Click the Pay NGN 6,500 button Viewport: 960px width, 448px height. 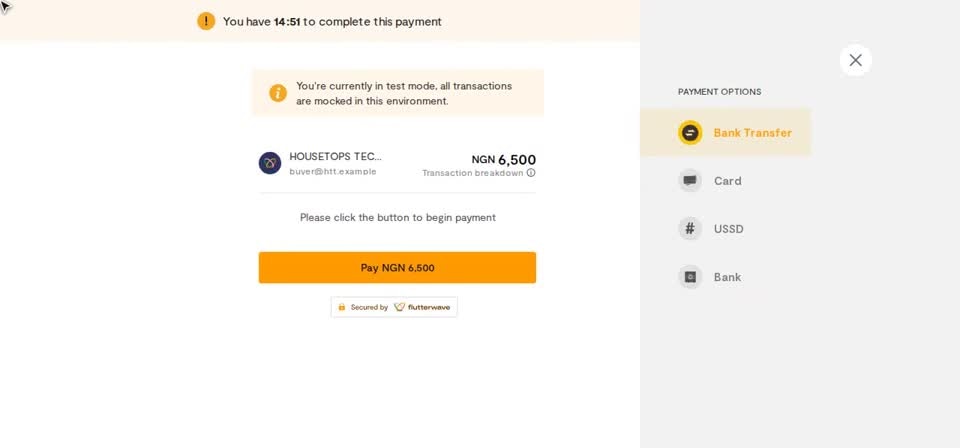(397, 267)
